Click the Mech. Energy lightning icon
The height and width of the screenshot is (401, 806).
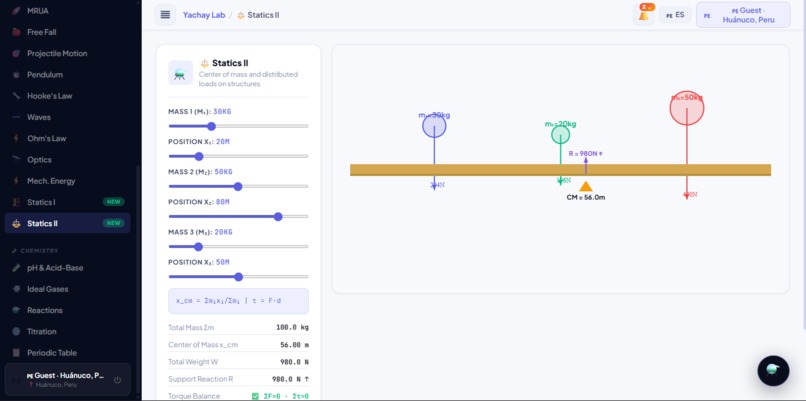[x=16, y=181]
